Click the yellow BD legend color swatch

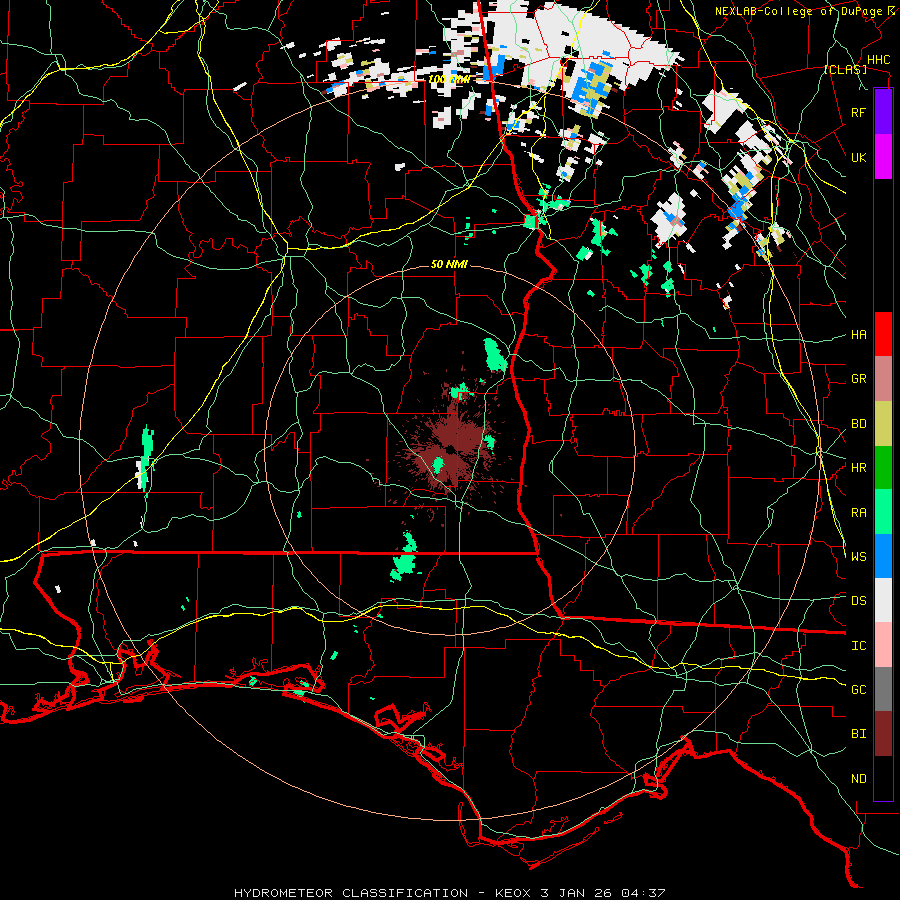click(883, 423)
